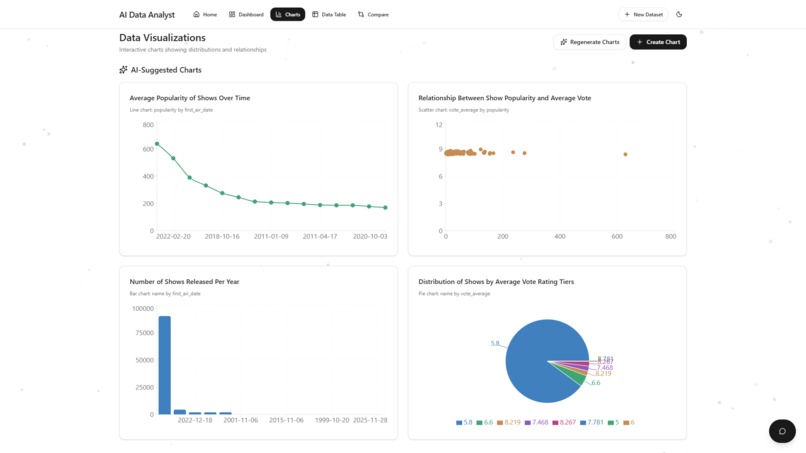Open the Dashboard tab
The image size is (806, 453).
[246, 14]
